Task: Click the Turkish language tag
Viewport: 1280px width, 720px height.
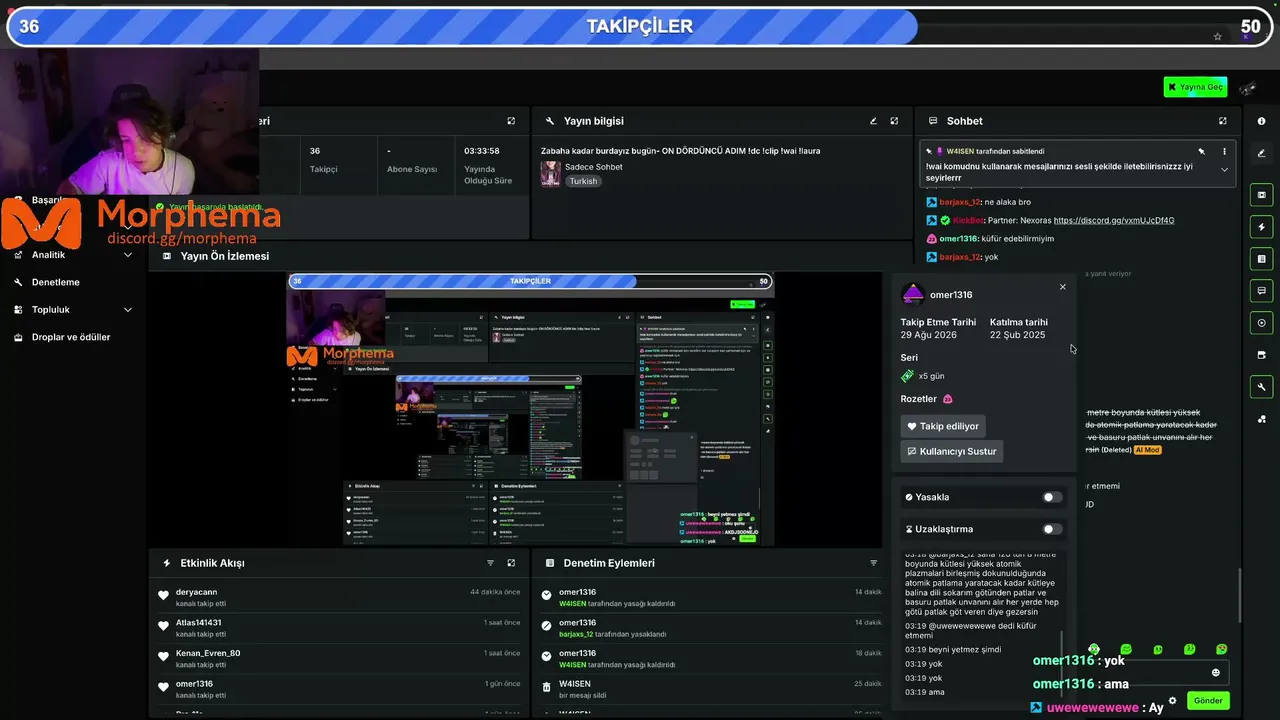Action: pyautogui.click(x=583, y=181)
